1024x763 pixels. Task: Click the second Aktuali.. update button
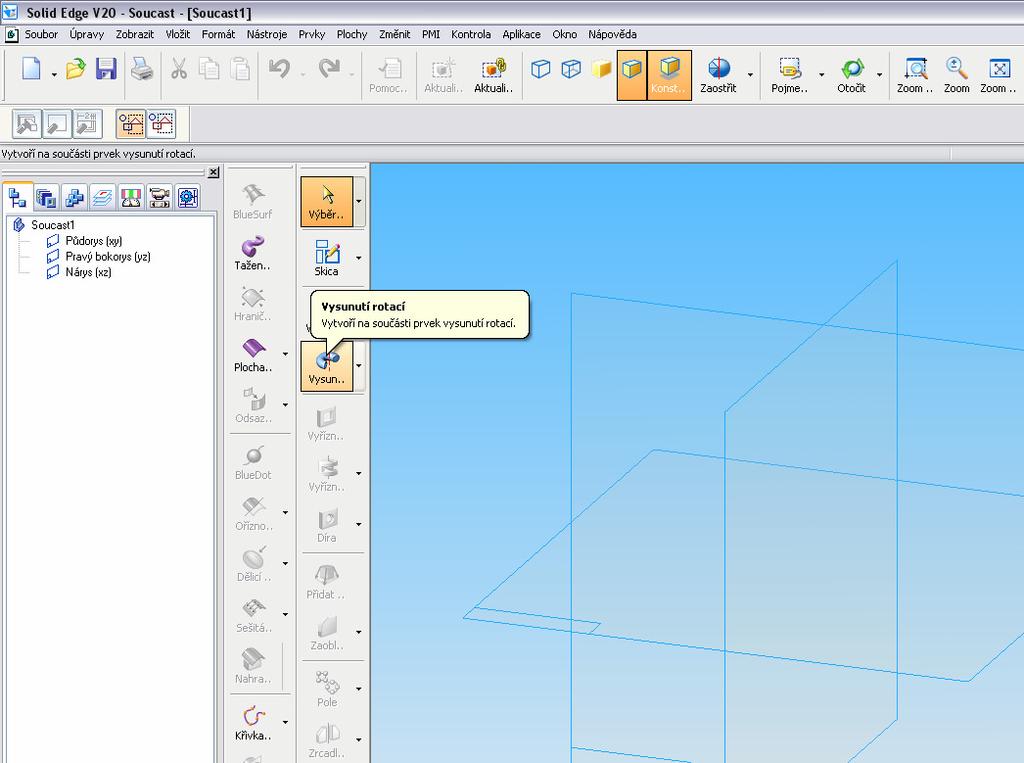pyautogui.click(x=494, y=75)
